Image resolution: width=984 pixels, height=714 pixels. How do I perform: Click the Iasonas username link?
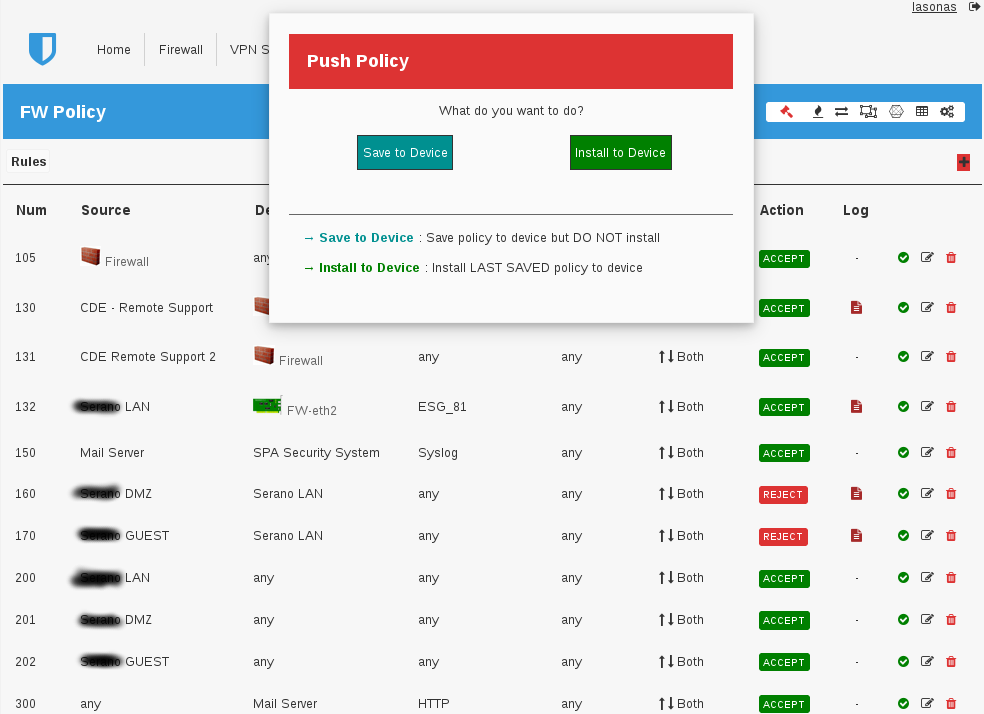click(934, 7)
